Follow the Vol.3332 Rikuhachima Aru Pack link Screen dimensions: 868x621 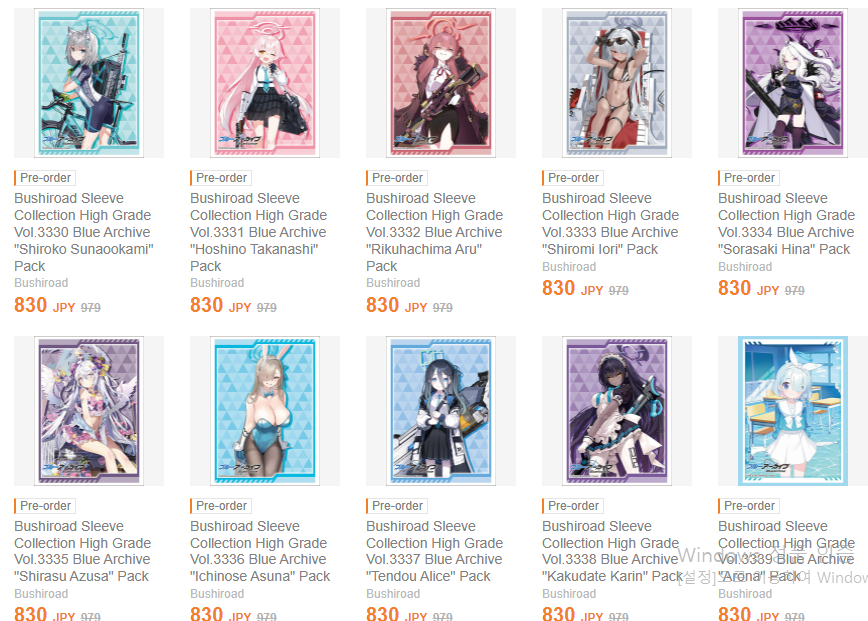pyautogui.click(x=435, y=232)
